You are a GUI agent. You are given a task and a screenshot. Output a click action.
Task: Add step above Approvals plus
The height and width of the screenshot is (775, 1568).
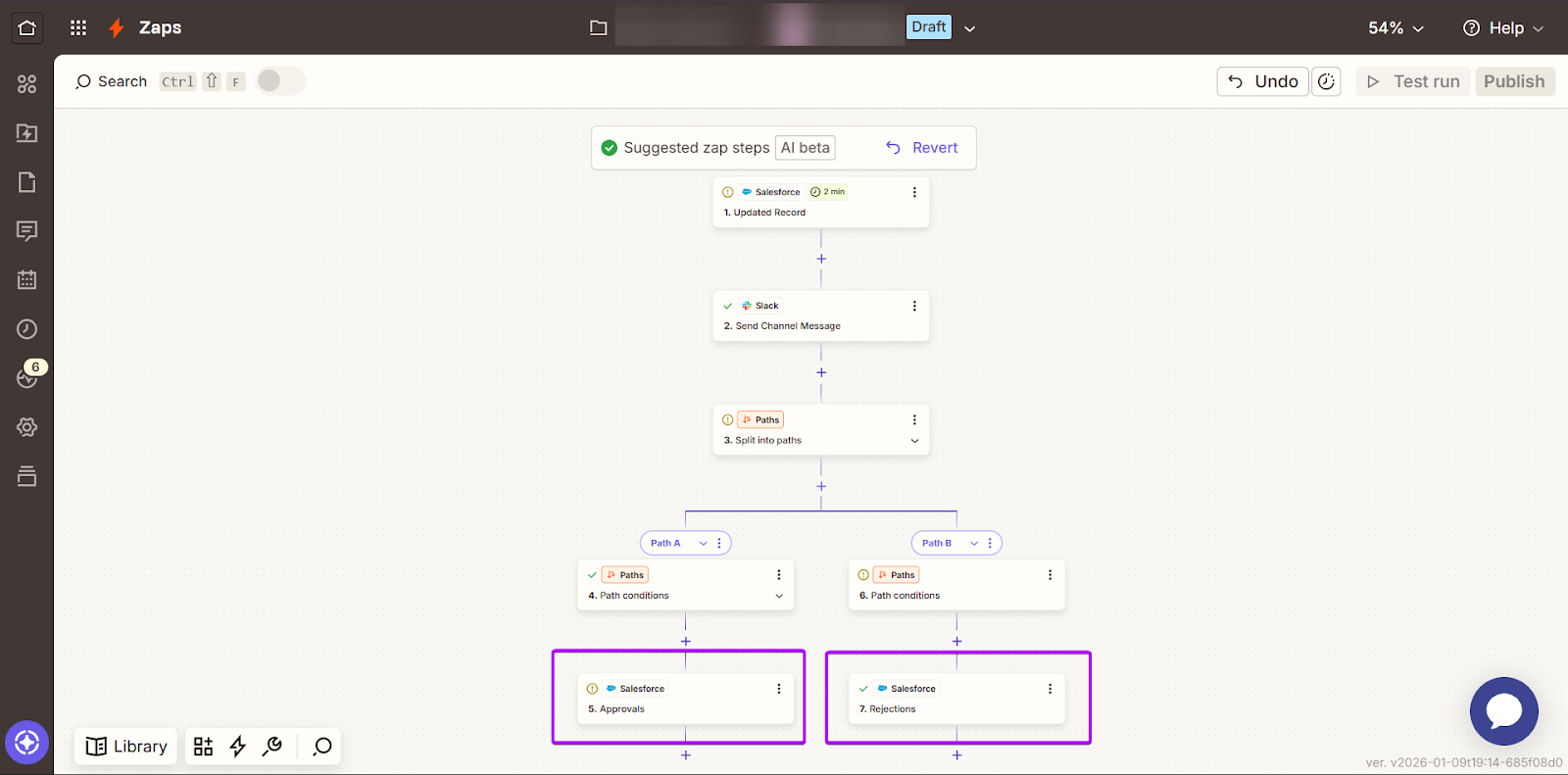(686, 641)
